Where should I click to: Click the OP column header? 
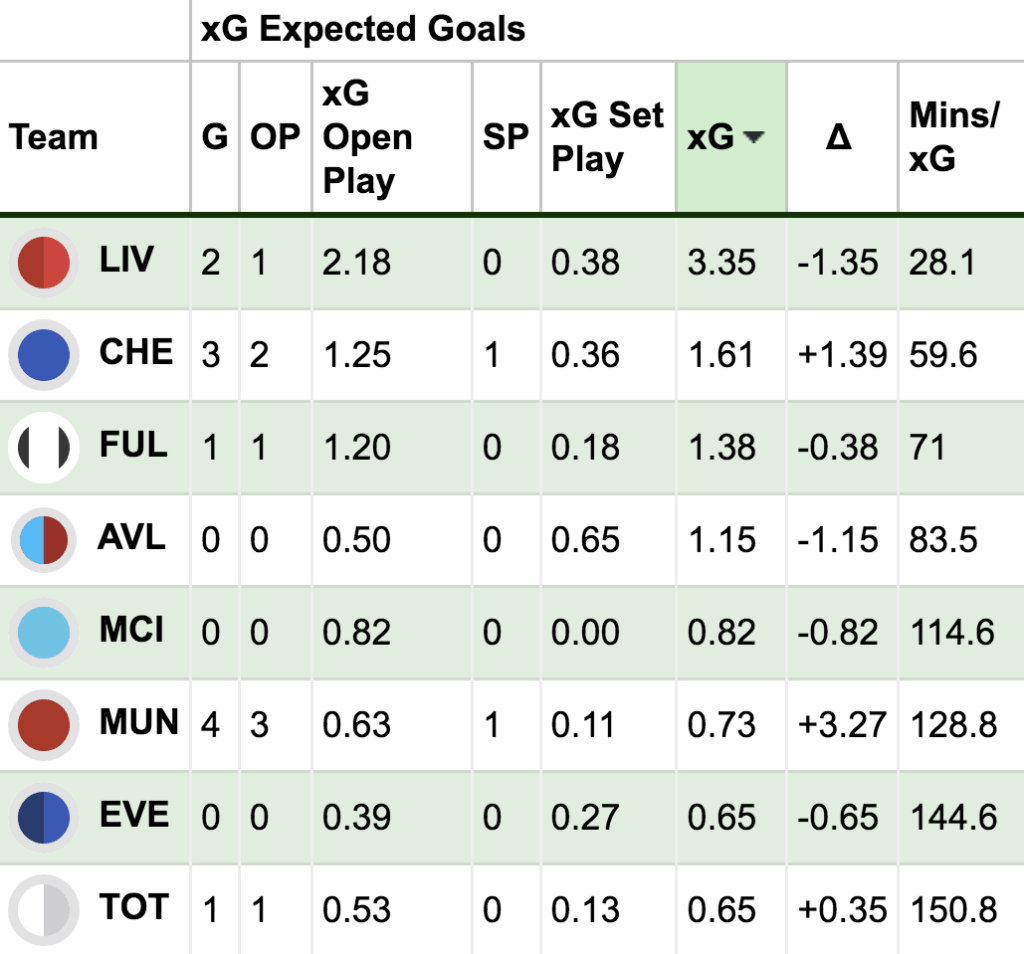click(x=275, y=138)
